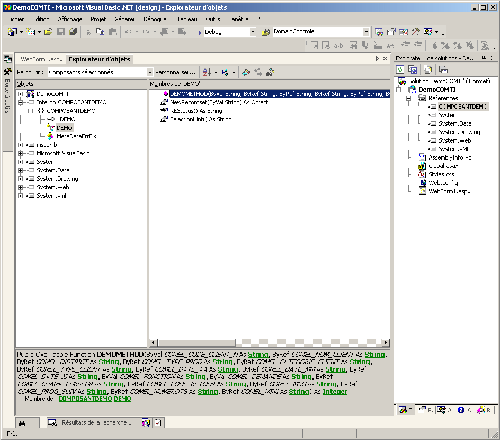
Task: Follow the first String link in description
Action: (x=258, y=355)
